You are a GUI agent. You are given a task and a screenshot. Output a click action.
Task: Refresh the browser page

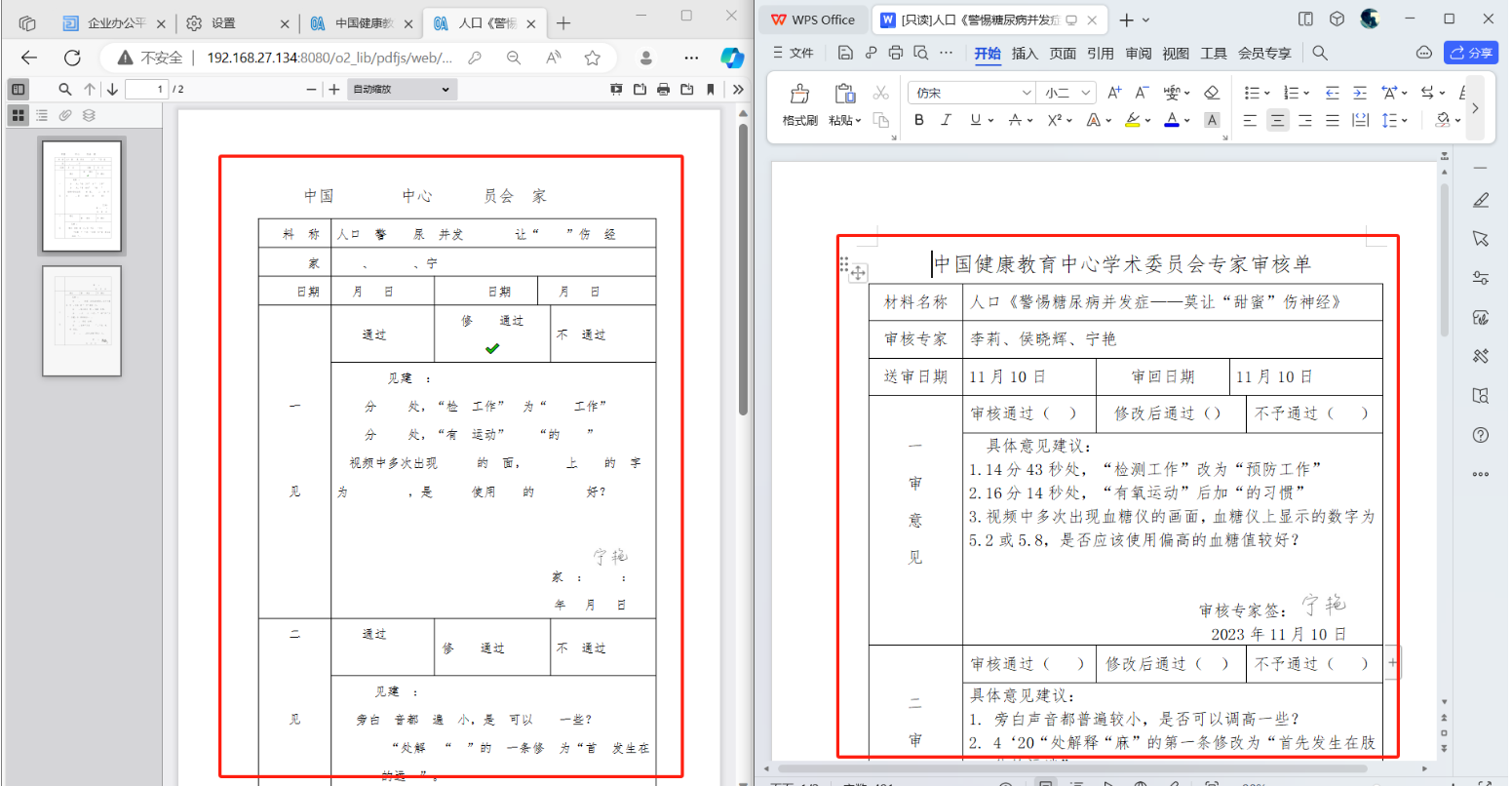pyautogui.click(x=72, y=59)
